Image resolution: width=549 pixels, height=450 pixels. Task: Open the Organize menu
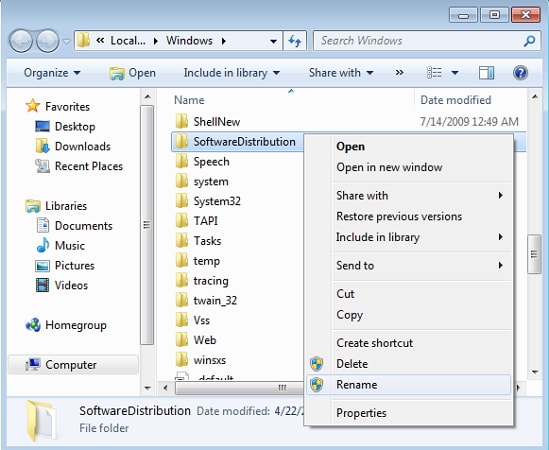click(x=52, y=73)
